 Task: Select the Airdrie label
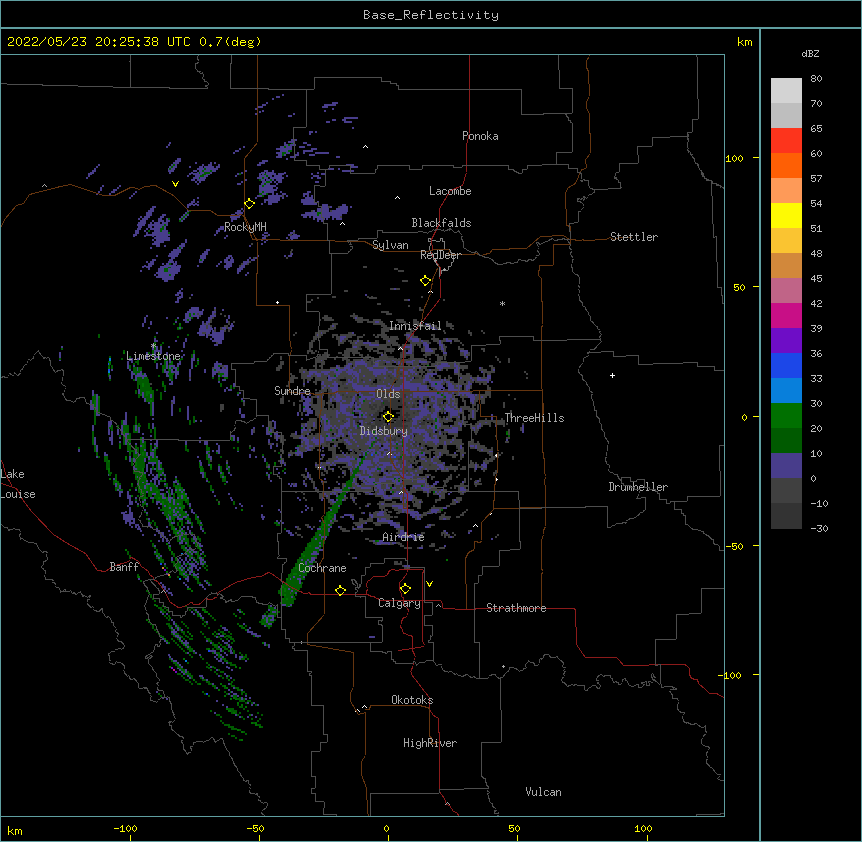coord(404,537)
